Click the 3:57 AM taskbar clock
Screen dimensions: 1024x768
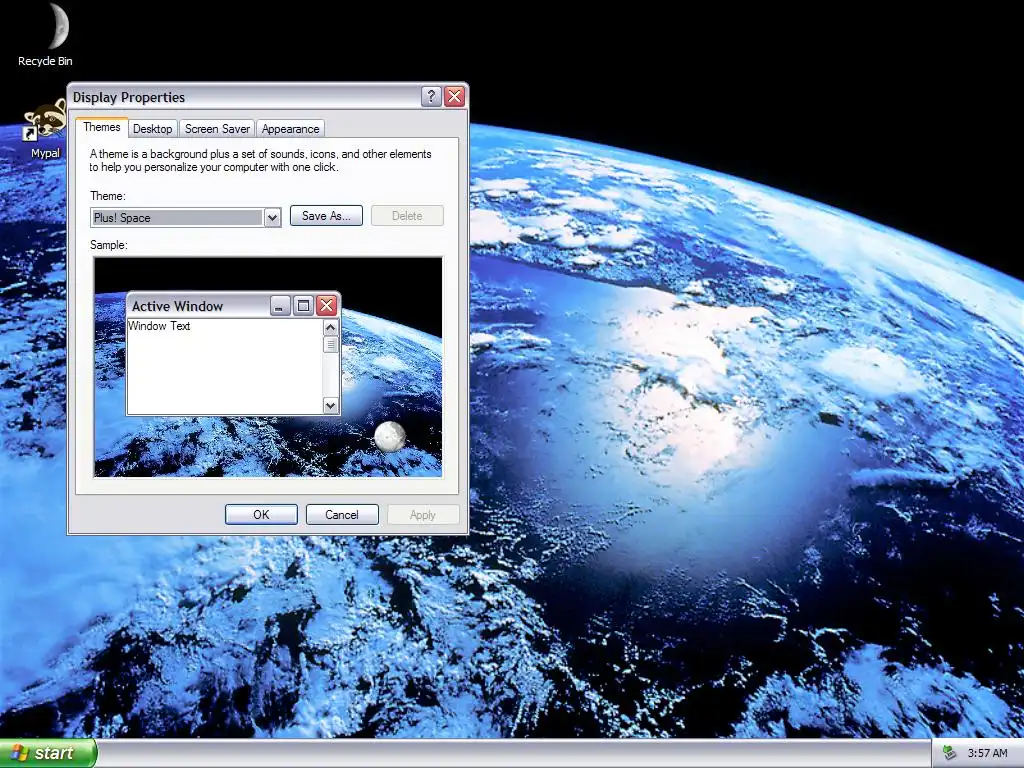point(987,754)
